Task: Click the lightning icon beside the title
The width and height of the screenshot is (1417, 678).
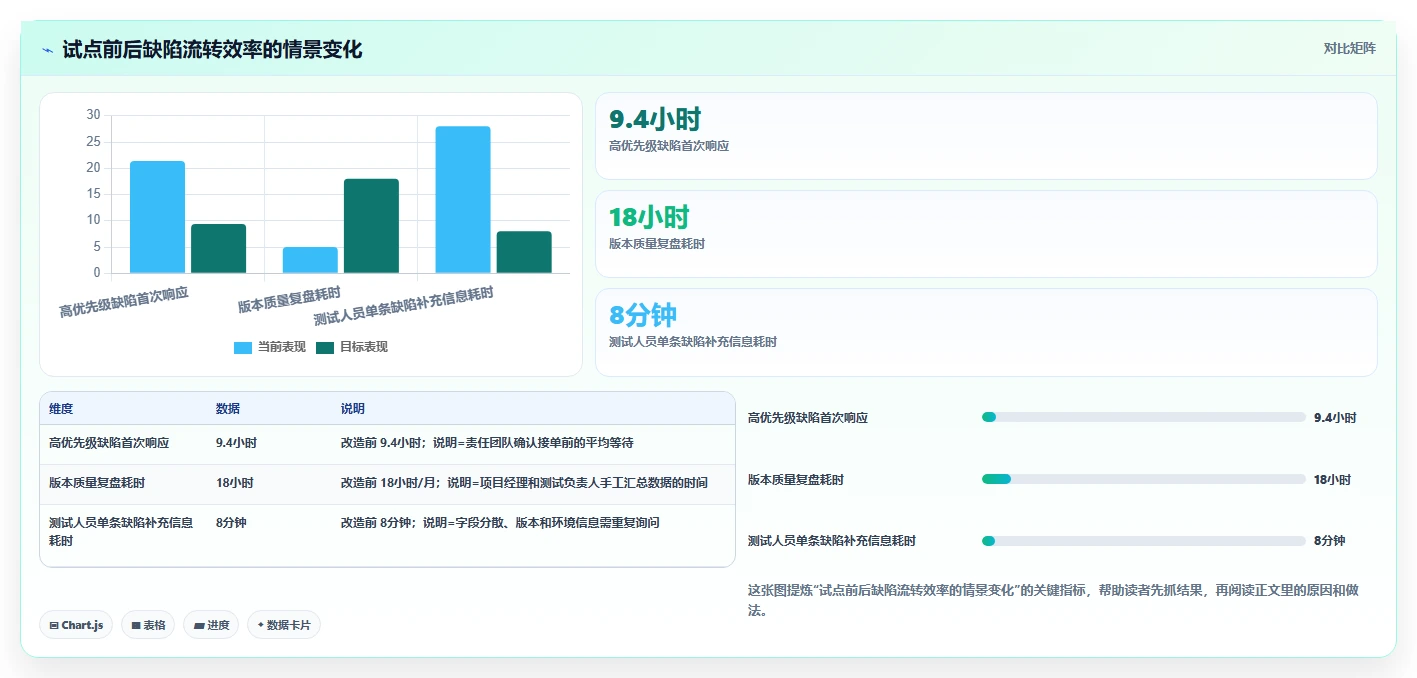Action: pyautogui.click(x=47, y=49)
